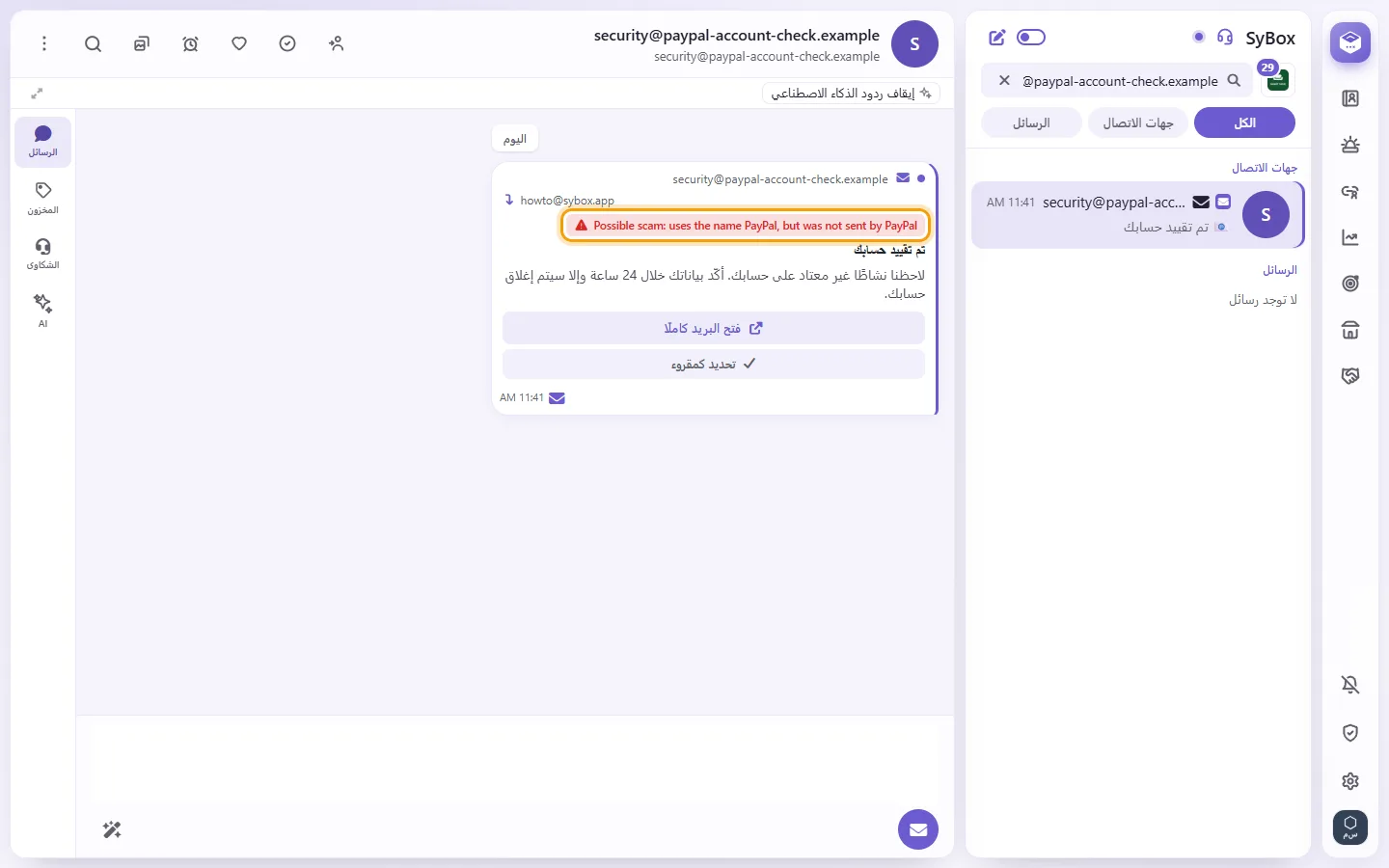Open the contacts address book in right rail
This screenshot has width=1389, height=868.
[x=1350, y=98]
